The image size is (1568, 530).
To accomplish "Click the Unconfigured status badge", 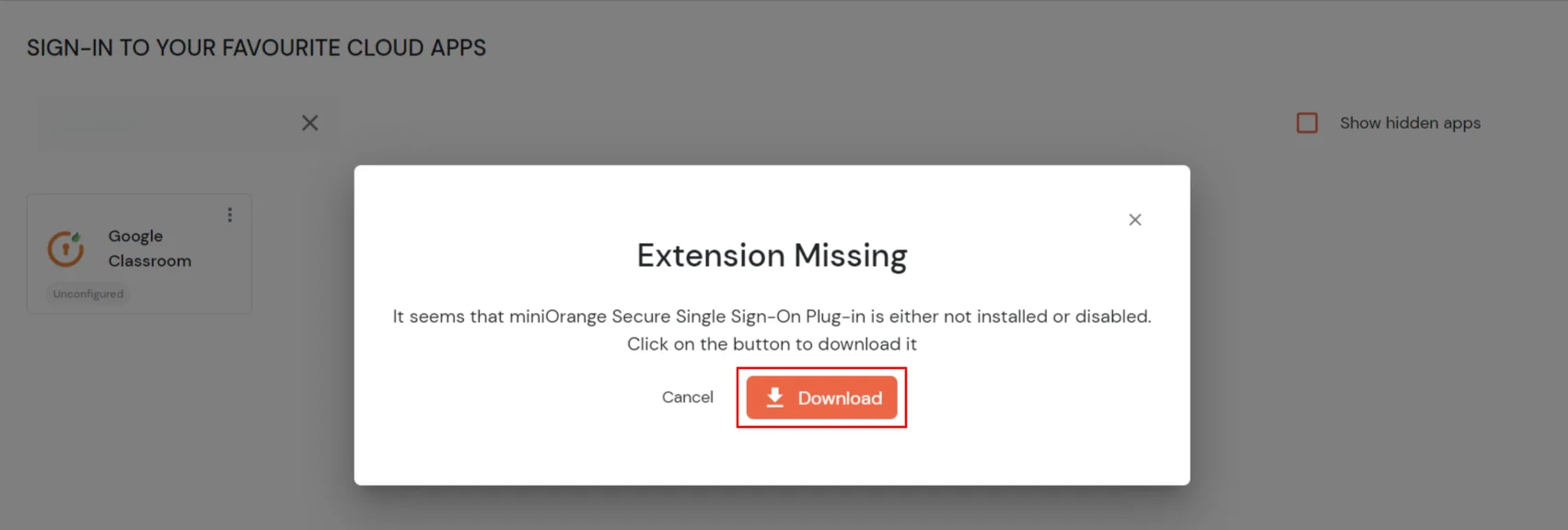I will point(87,294).
